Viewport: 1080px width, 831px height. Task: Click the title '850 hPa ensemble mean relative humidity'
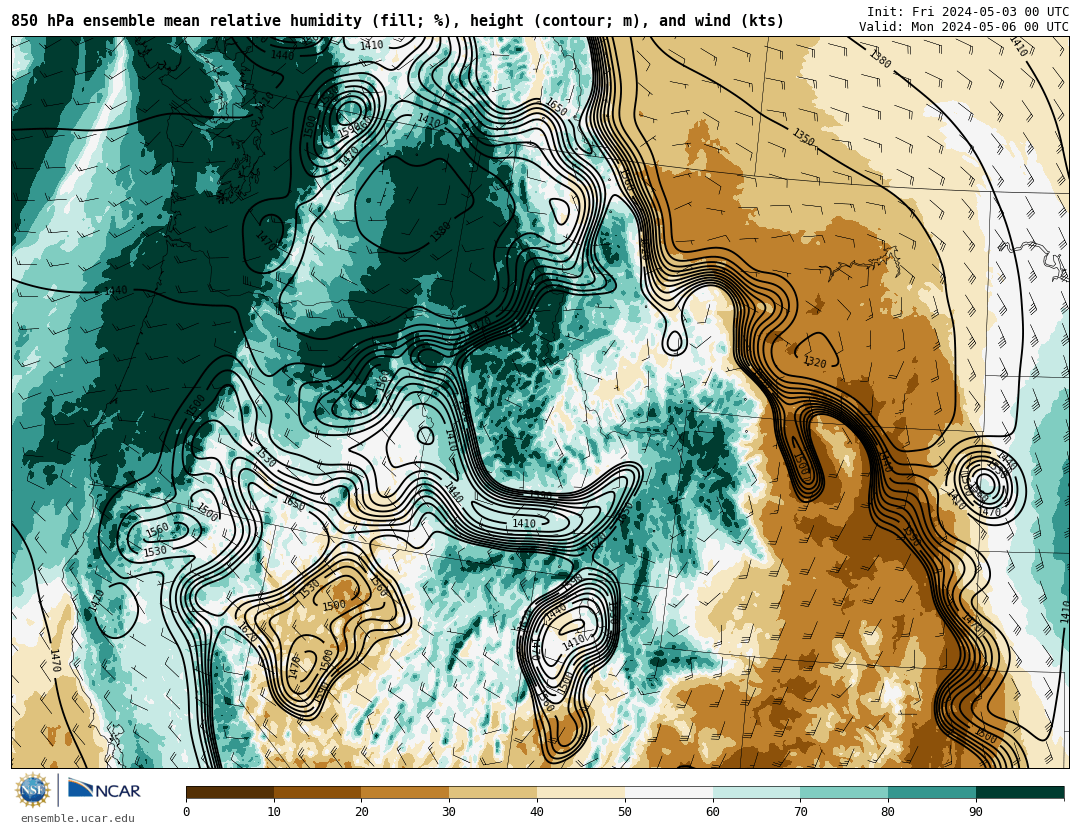tap(187, 21)
